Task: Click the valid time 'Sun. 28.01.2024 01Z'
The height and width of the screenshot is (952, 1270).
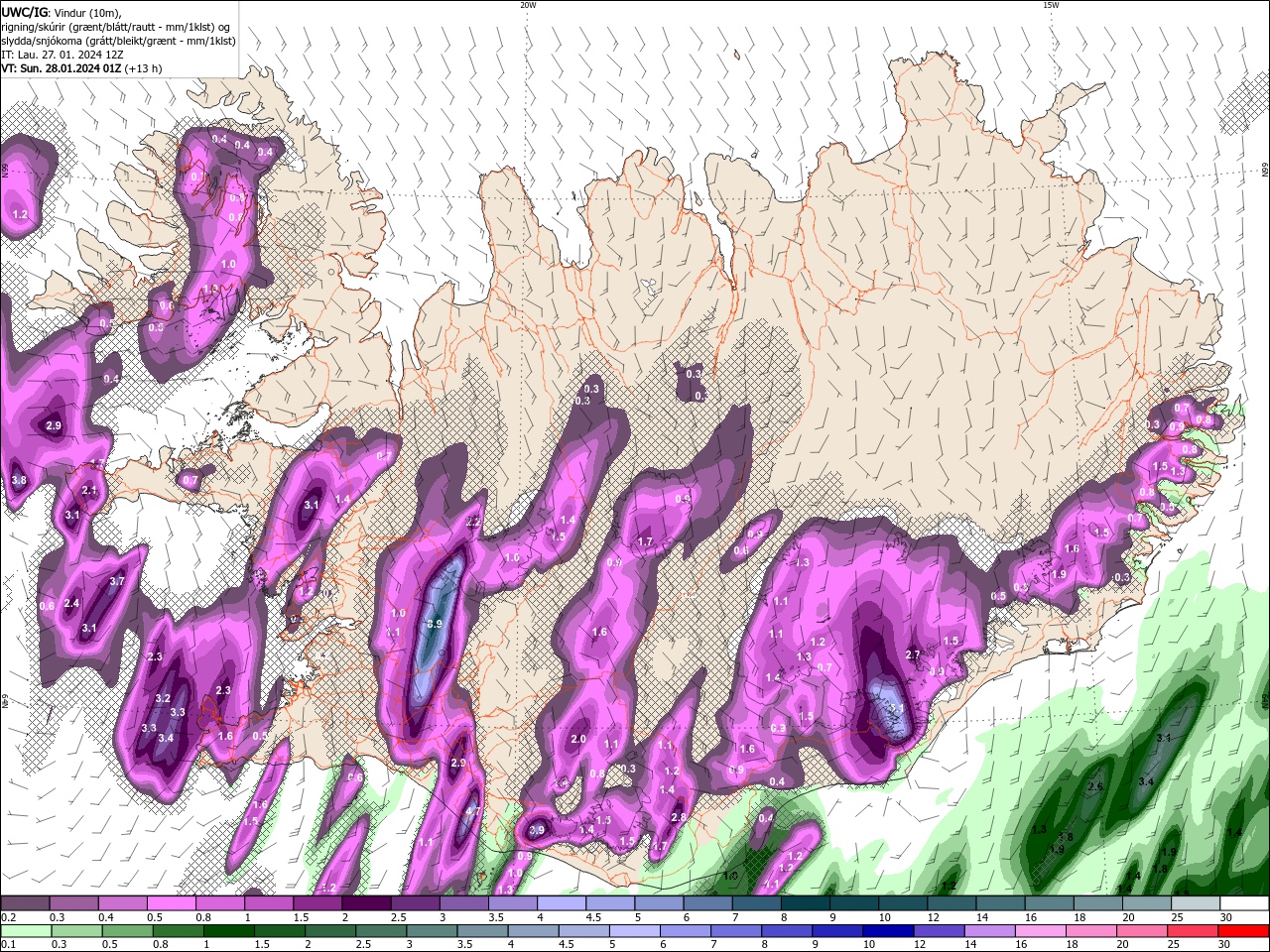Action: [x=68, y=68]
